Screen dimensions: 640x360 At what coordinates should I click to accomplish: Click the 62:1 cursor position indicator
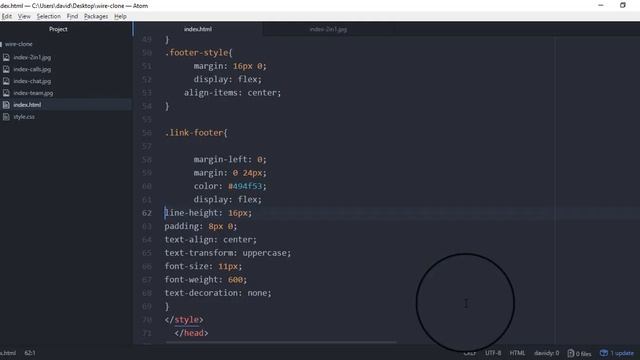30,353
